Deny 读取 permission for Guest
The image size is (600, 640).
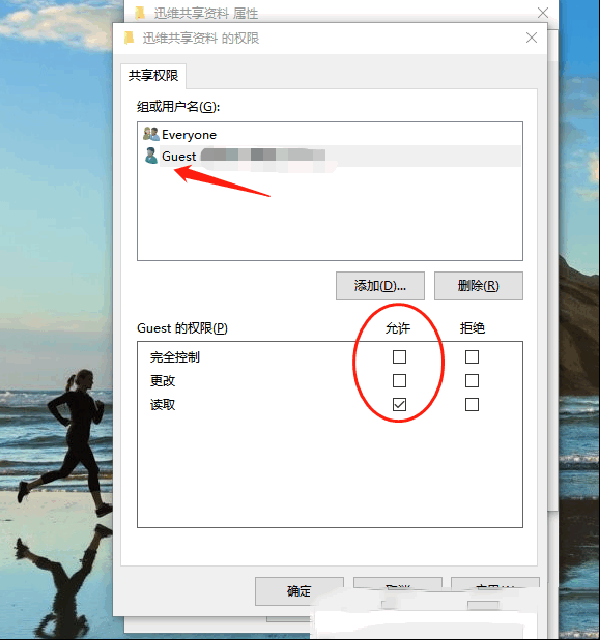pos(472,404)
